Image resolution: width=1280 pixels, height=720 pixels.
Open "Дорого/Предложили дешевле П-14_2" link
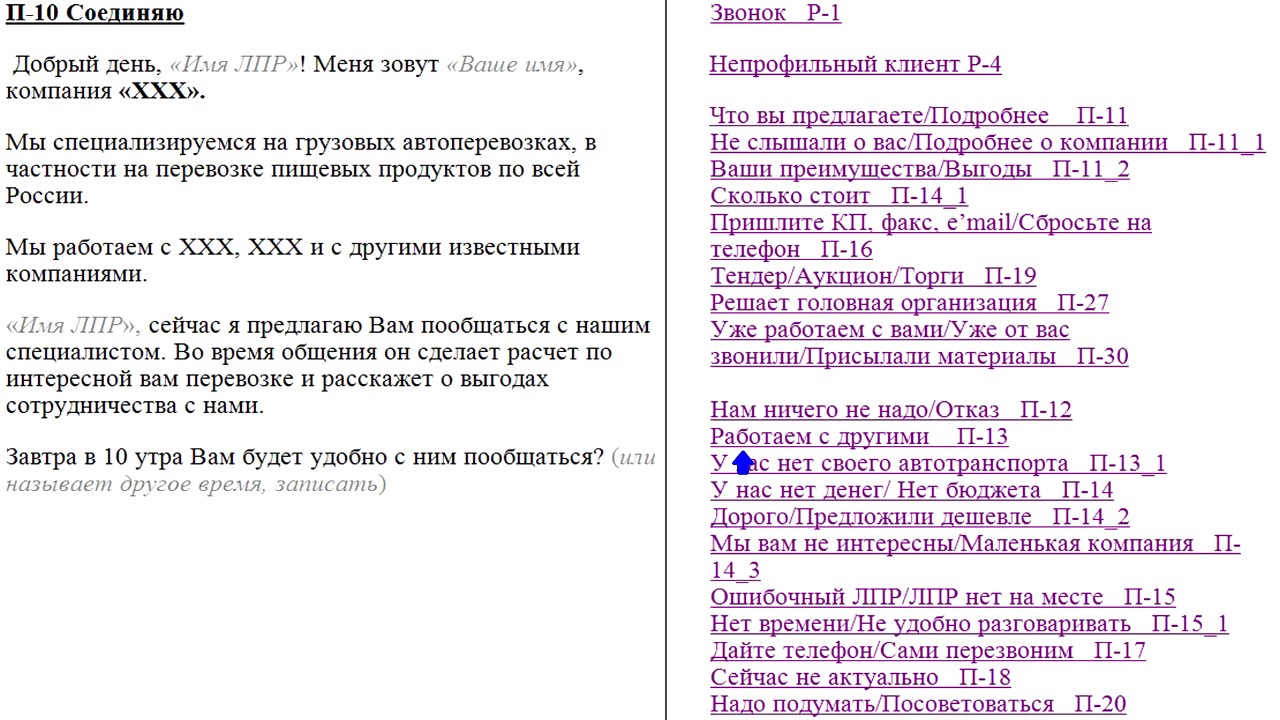click(x=920, y=518)
